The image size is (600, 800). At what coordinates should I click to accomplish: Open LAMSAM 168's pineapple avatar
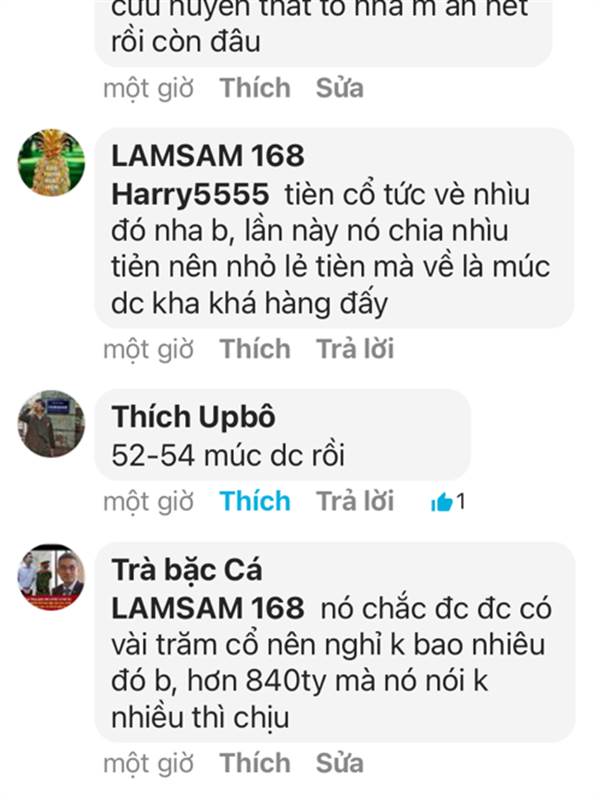point(51,162)
